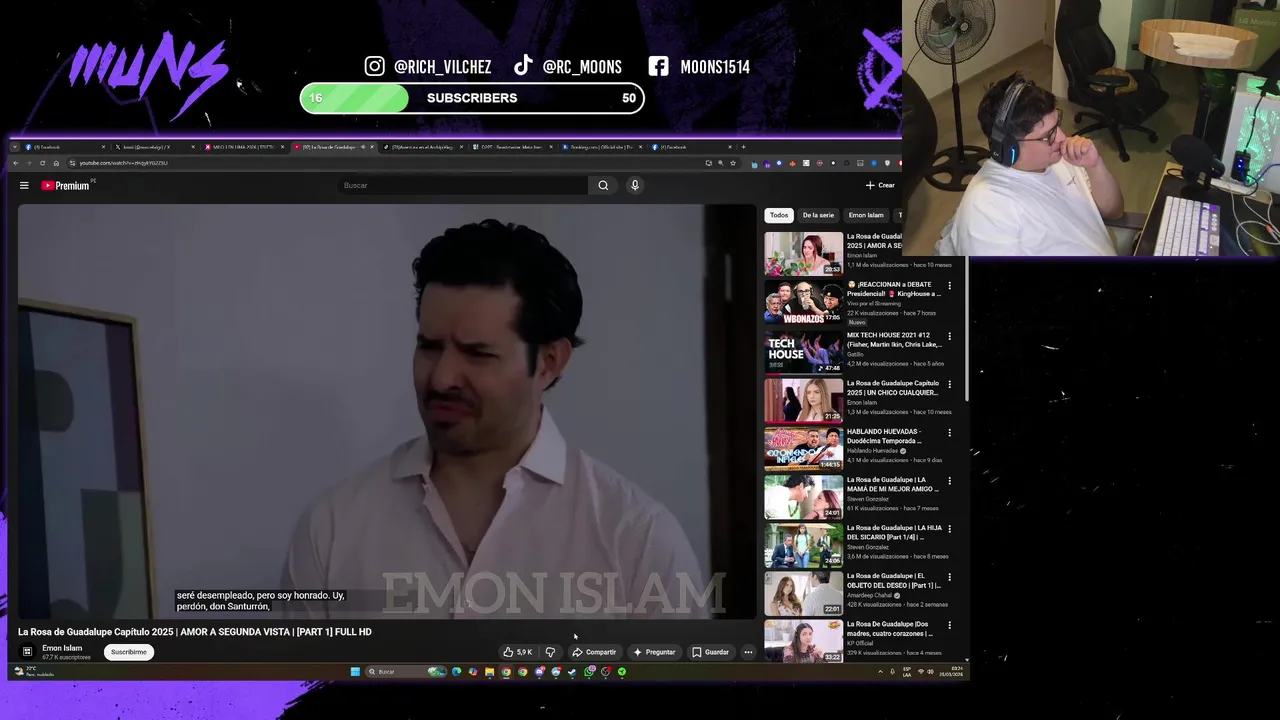This screenshot has height=720, width=1280.
Task: Open taskbar weather widget
Action: coord(33,672)
